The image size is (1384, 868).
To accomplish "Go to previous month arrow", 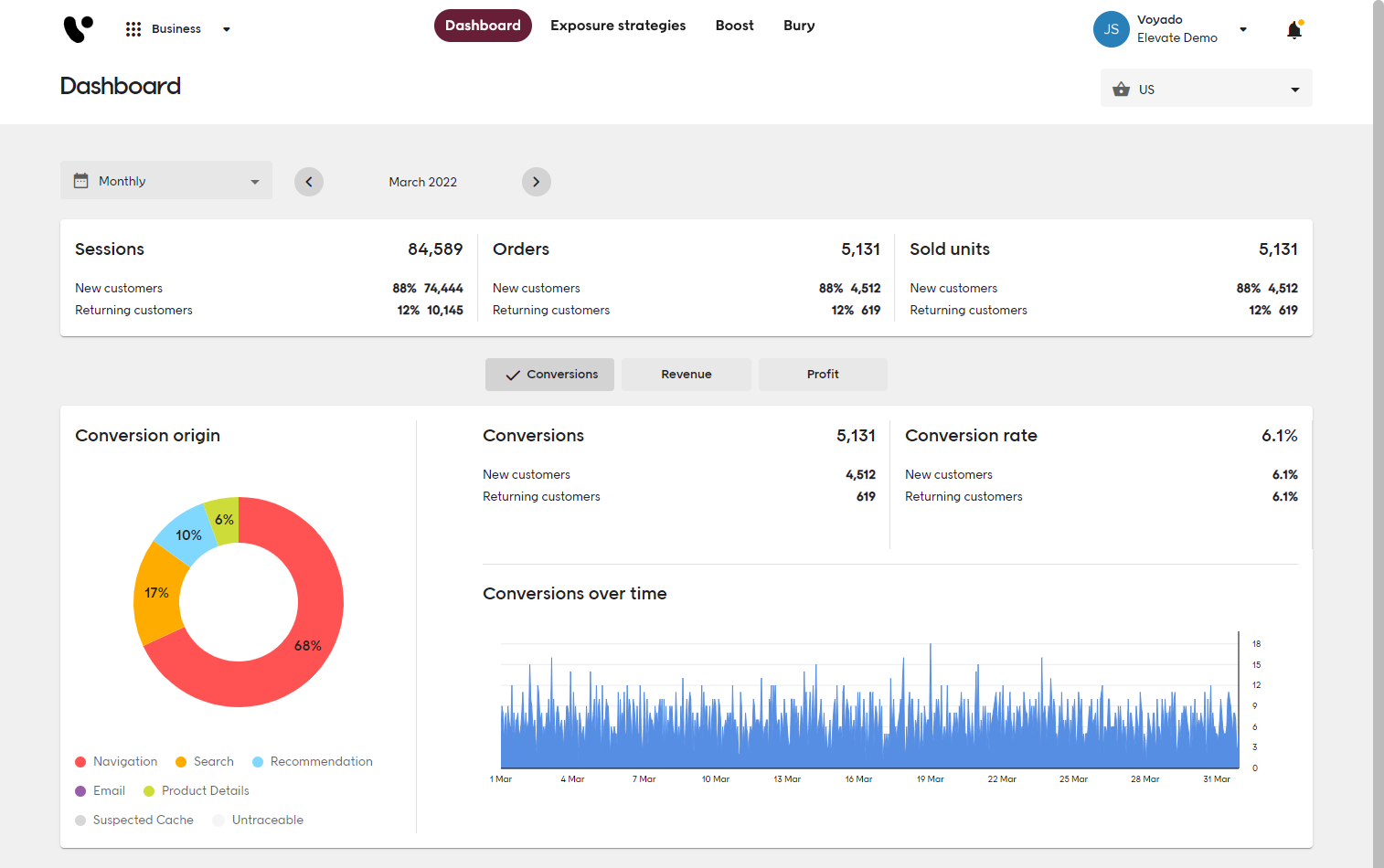I will tap(309, 182).
